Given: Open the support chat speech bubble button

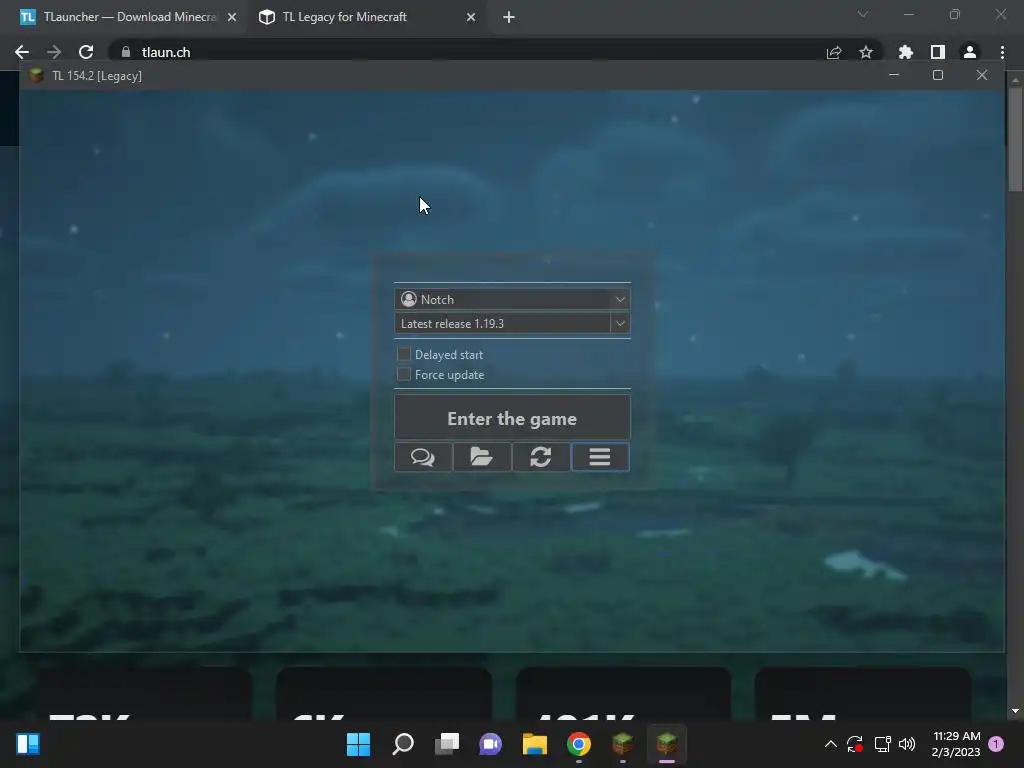Looking at the screenshot, I should click(x=423, y=457).
